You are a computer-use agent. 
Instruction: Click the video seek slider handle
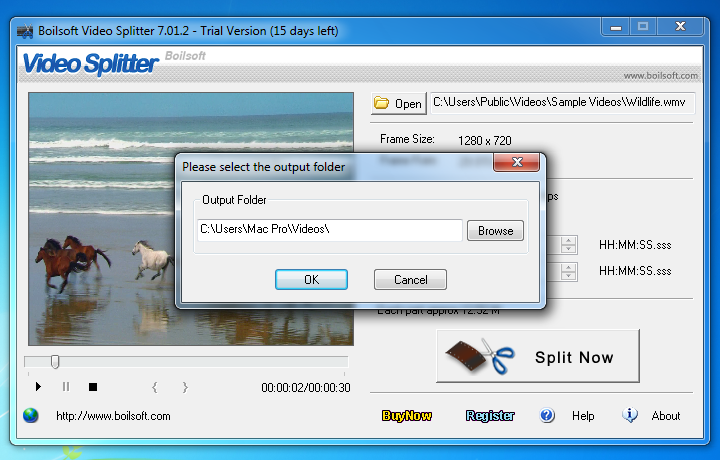(55, 361)
